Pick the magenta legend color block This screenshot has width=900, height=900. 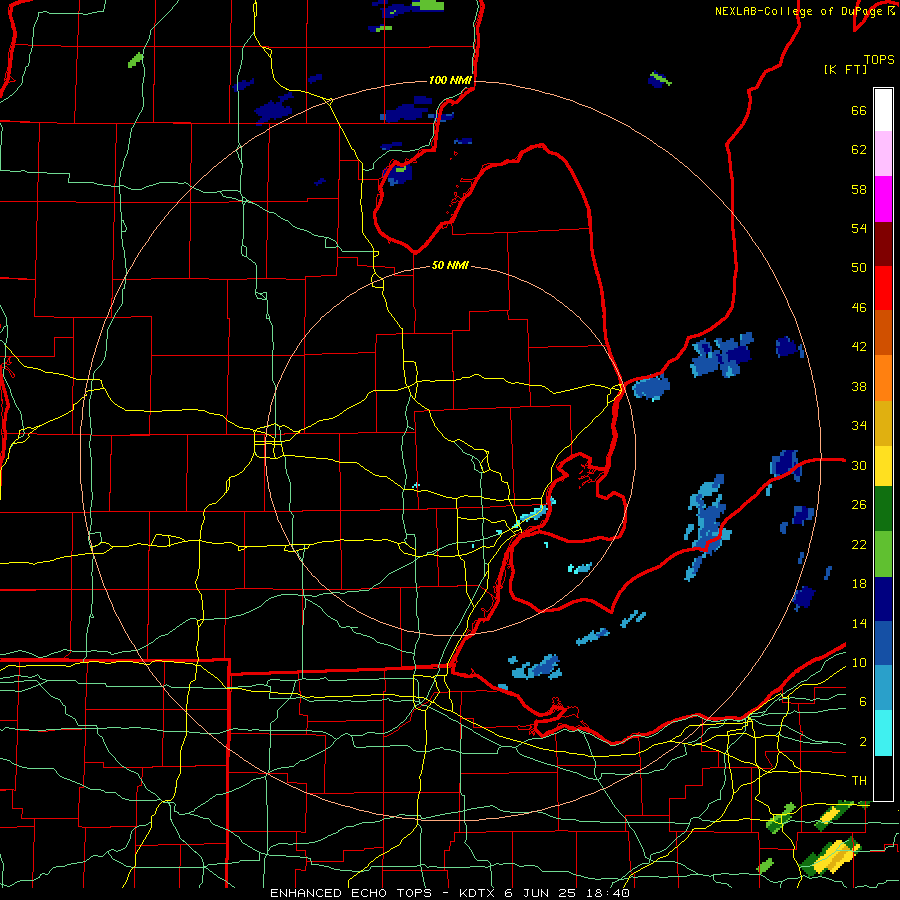(x=883, y=199)
